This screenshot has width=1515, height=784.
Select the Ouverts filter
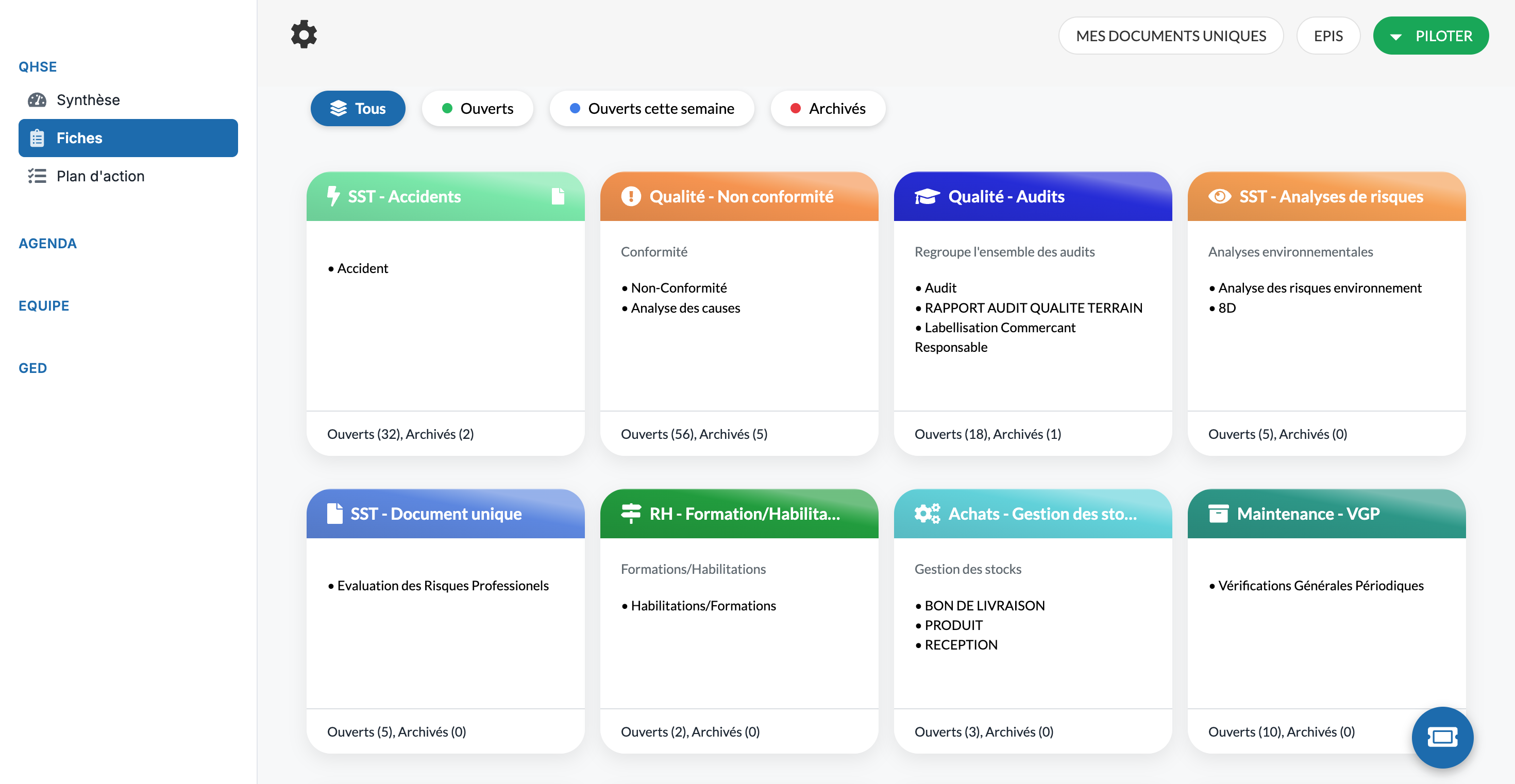tap(477, 109)
